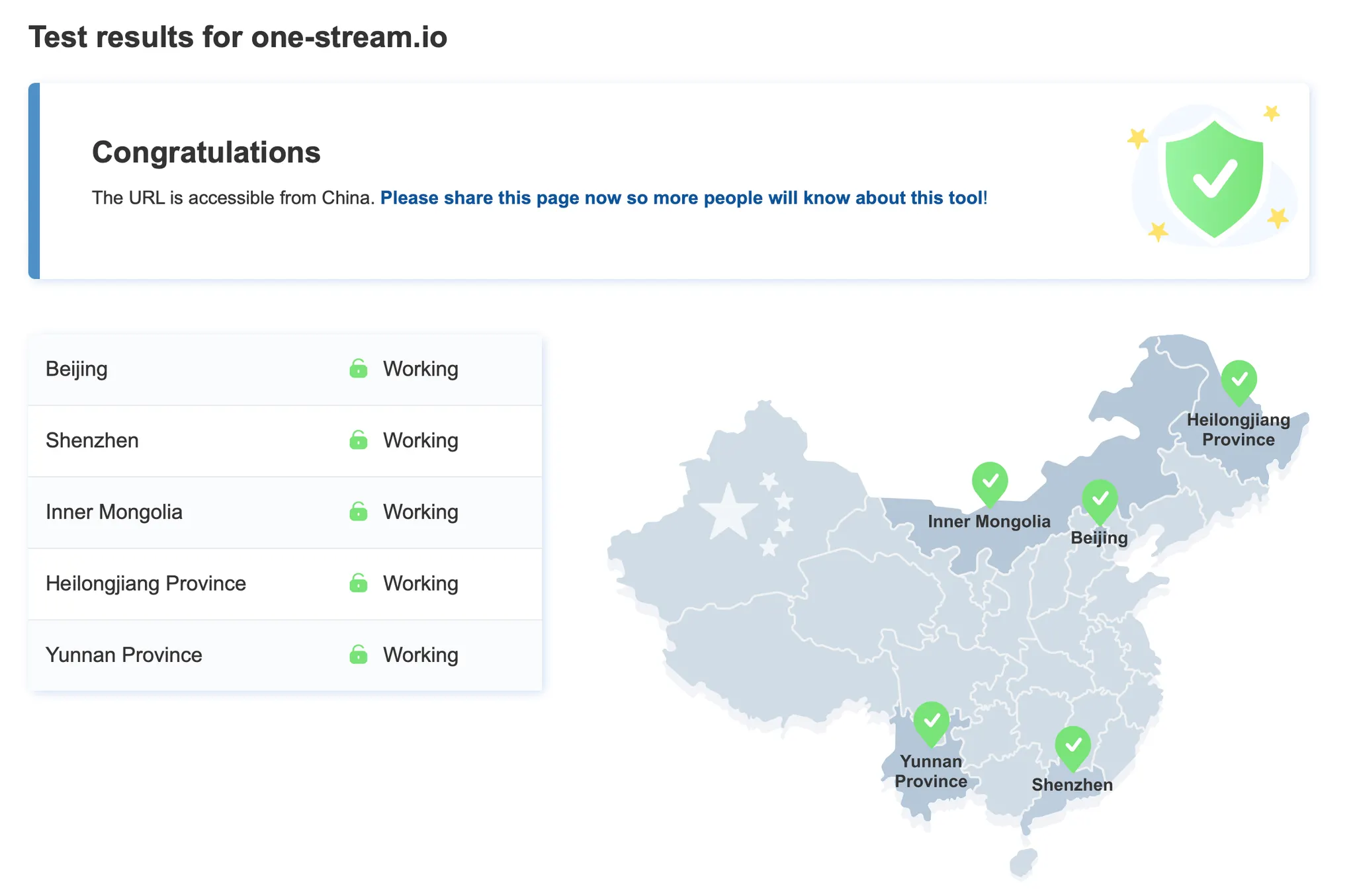Click the Shenzhen label on the map
1355x896 pixels.
click(x=1072, y=785)
